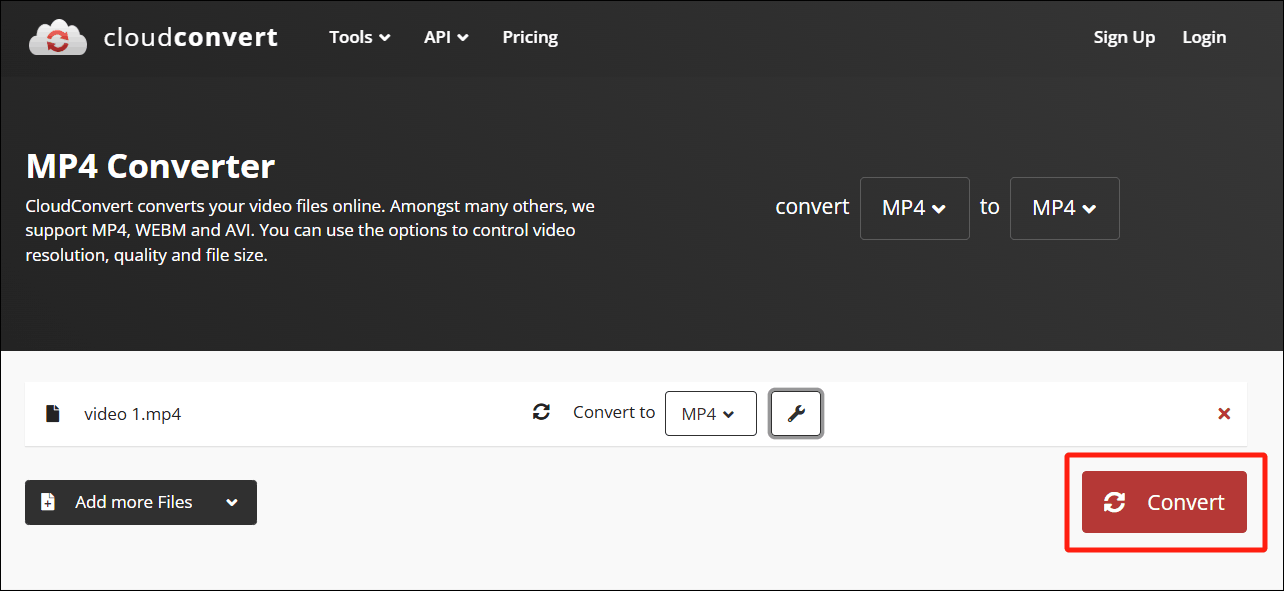
Task: Open the 'Convert to' MP4 dropdown for video 1.mp4
Action: (710, 413)
